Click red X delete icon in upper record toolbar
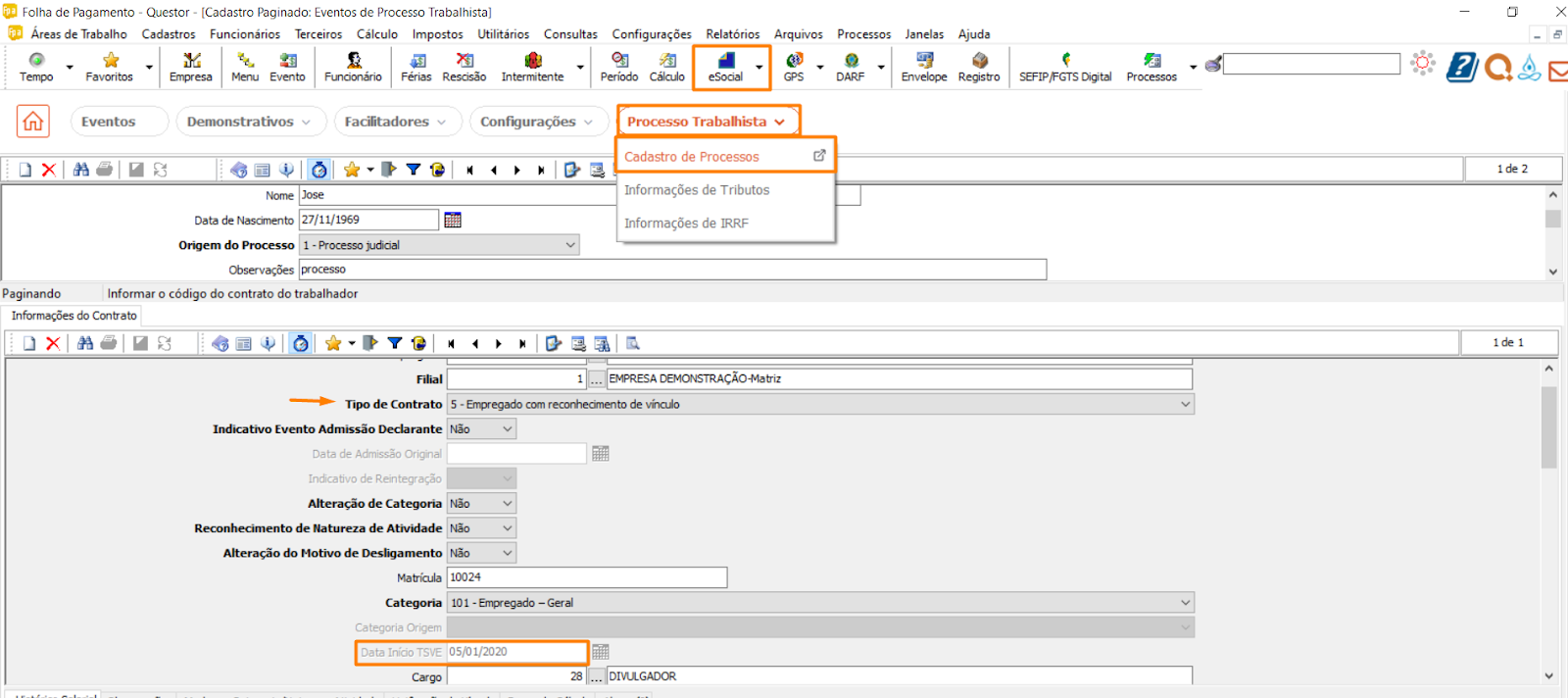 [49, 170]
